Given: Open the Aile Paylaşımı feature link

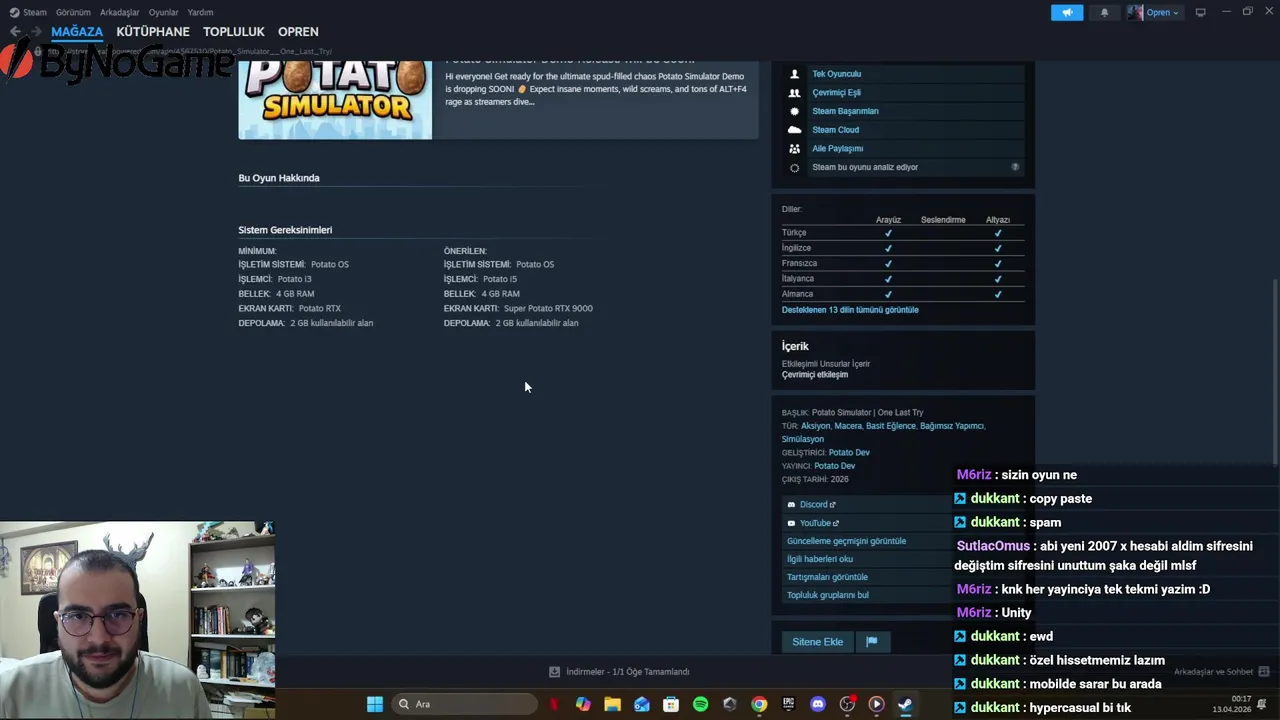Looking at the screenshot, I should pyautogui.click(x=837, y=148).
